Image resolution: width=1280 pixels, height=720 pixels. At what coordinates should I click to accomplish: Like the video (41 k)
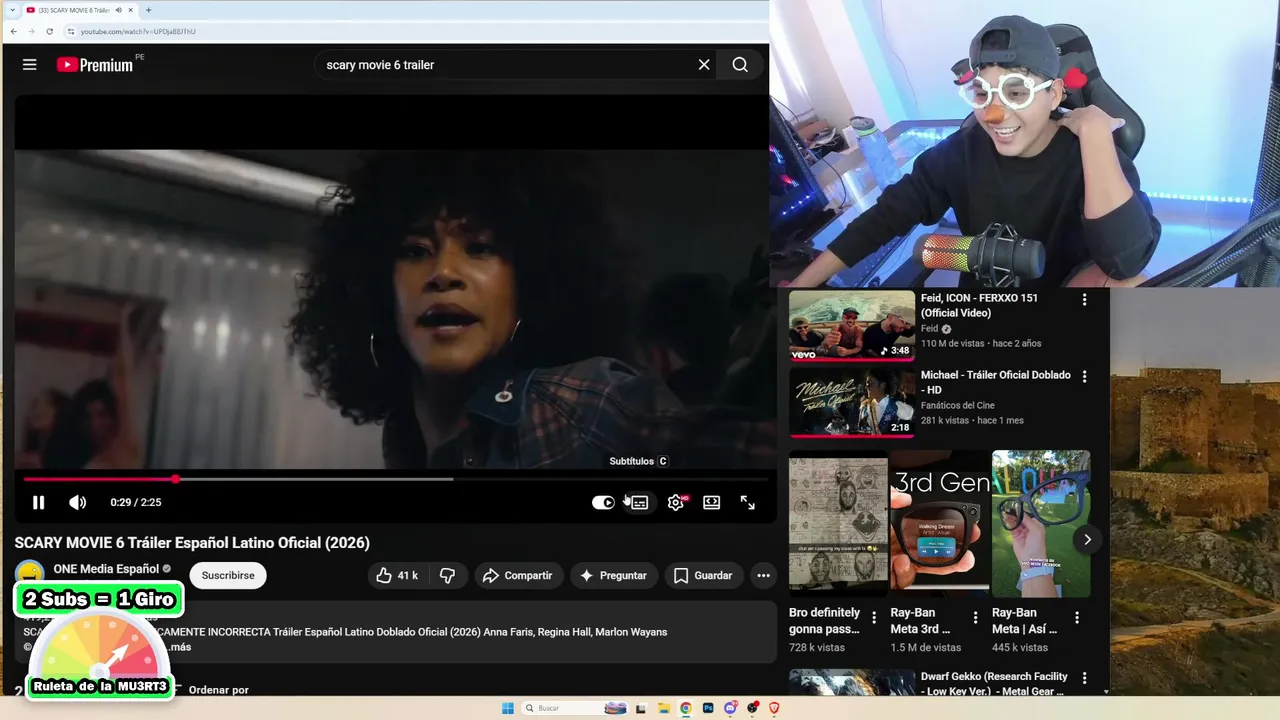[397, 575]
